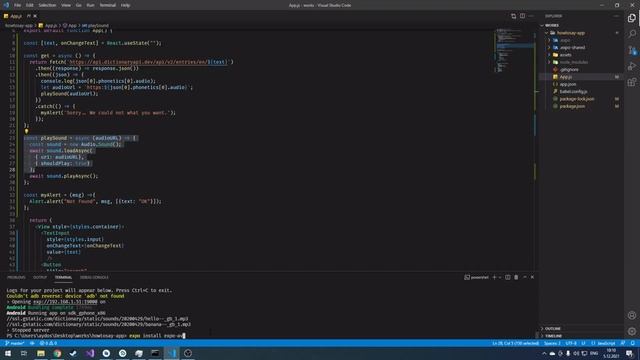Viewport: 640px width, 360px height.
Task: Click the exp:// link in the terminal output
Action: (x=65, y=302)
